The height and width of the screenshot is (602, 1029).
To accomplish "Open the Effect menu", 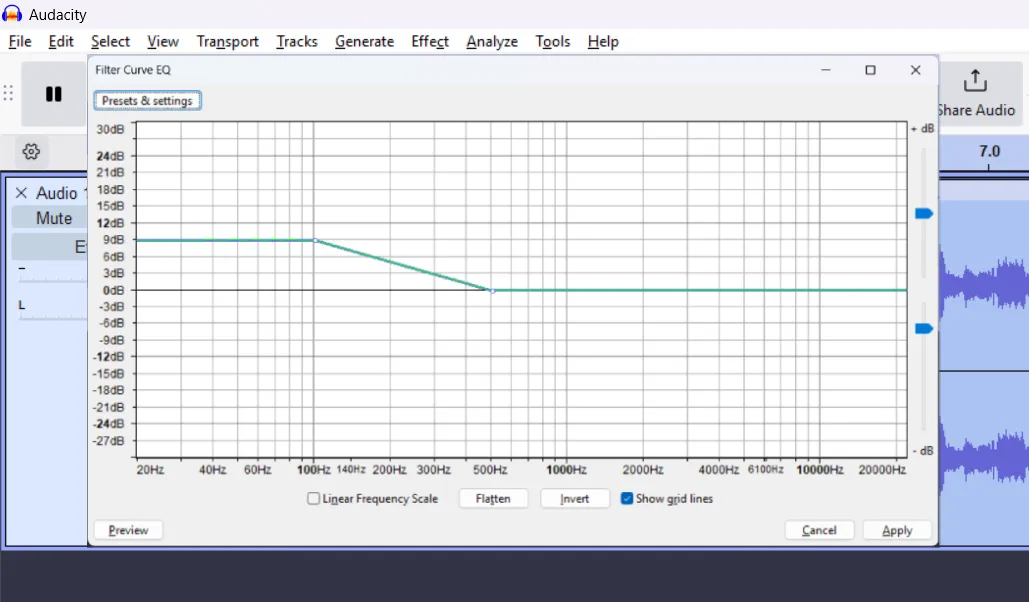I will [x=430, y=41].
